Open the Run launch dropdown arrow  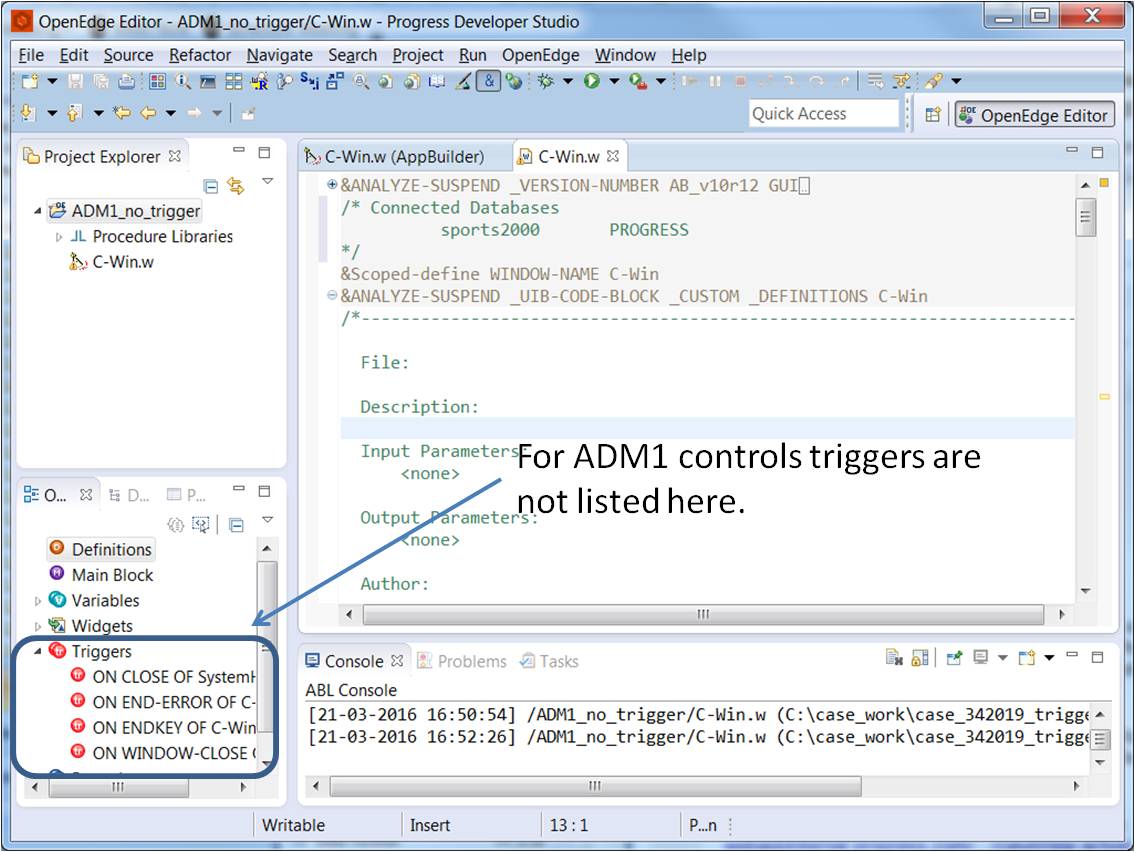(614, 81)
